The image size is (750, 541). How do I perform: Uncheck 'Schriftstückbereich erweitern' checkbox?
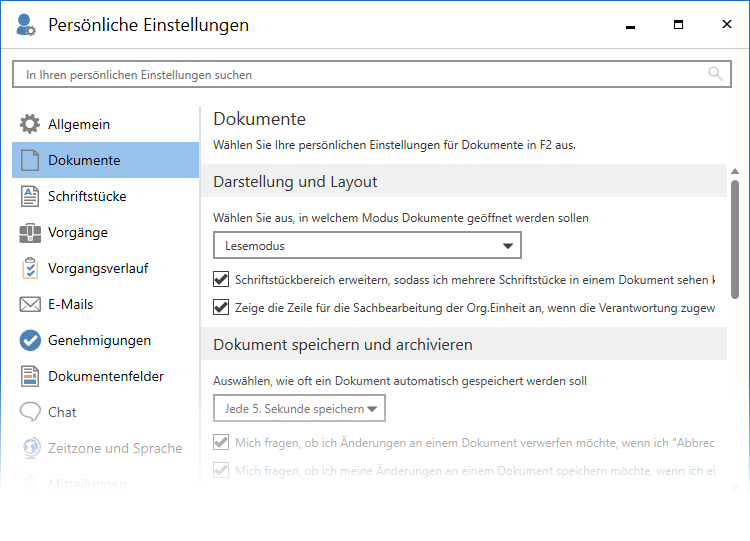[x=221, y=280]
